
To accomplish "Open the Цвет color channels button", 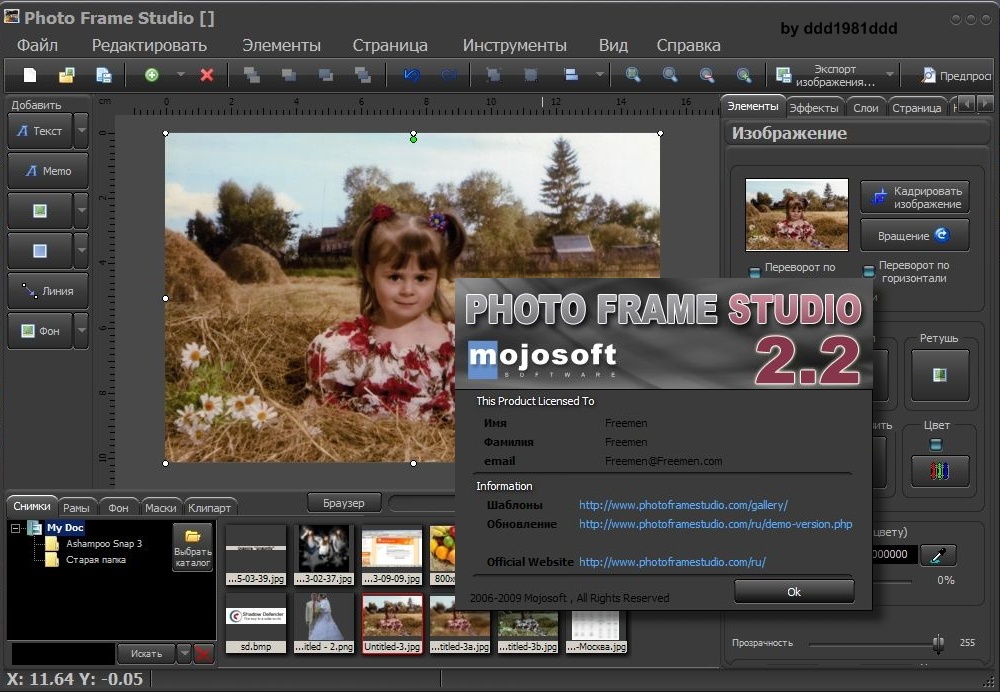I will (x=940, y=471).
